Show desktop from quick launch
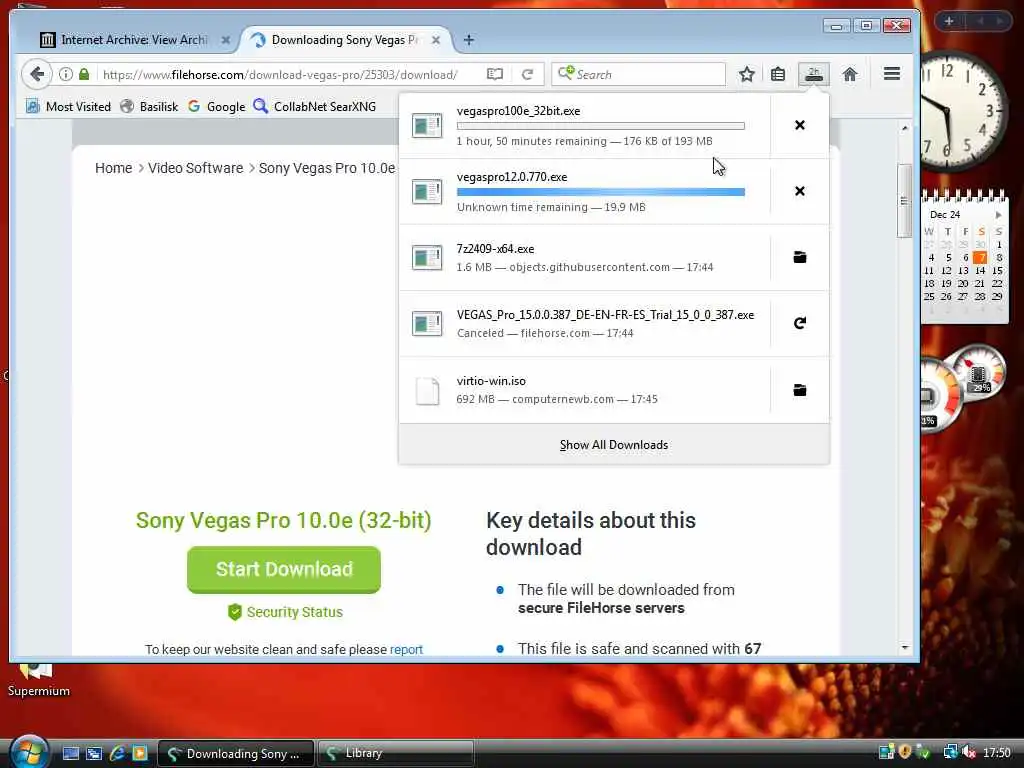Screen dimensions: 1024x768 71,753
